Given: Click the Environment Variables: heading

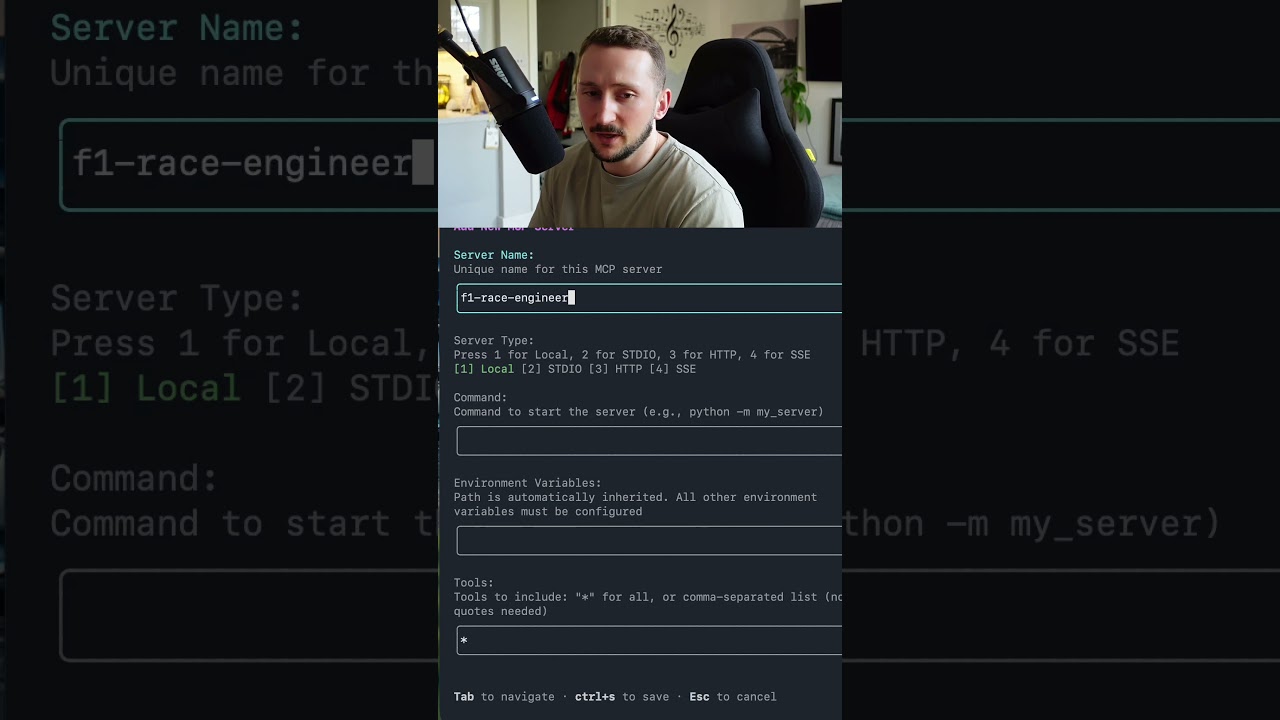Looking at the screenshot, I should 527,483.
